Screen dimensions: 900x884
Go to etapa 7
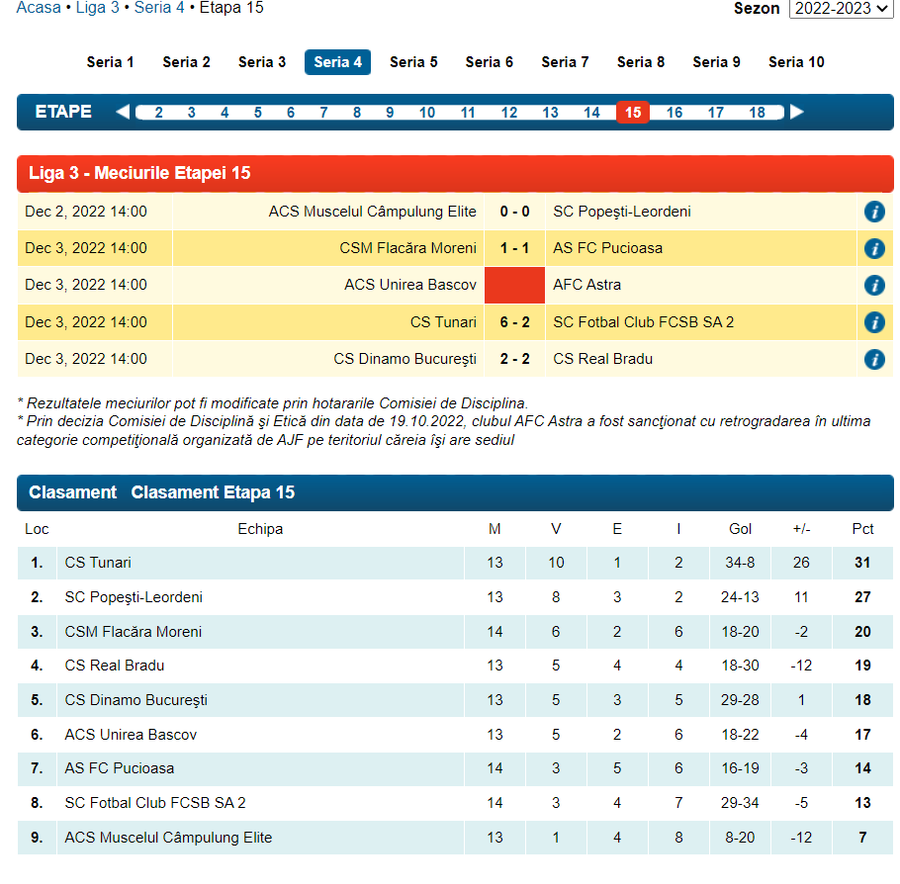[x=324, y=113]
